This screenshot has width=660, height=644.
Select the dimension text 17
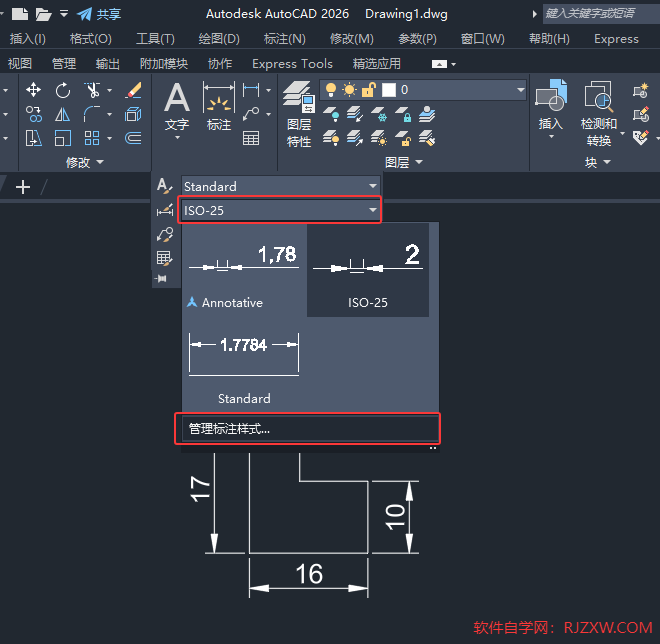point(200,488)
